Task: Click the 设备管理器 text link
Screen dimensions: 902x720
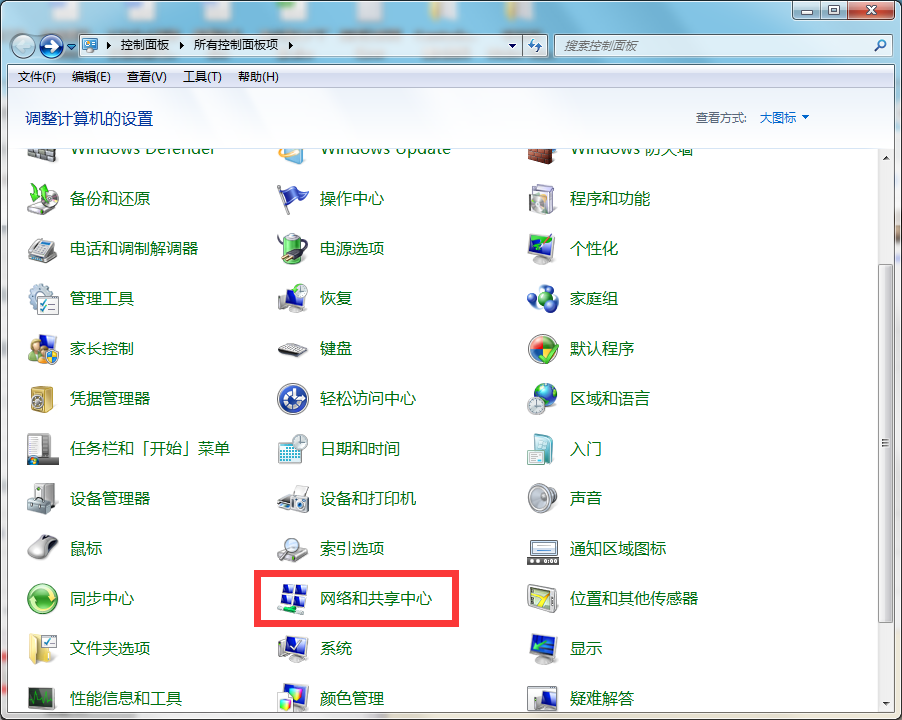Action: click(x=110, y=499)
